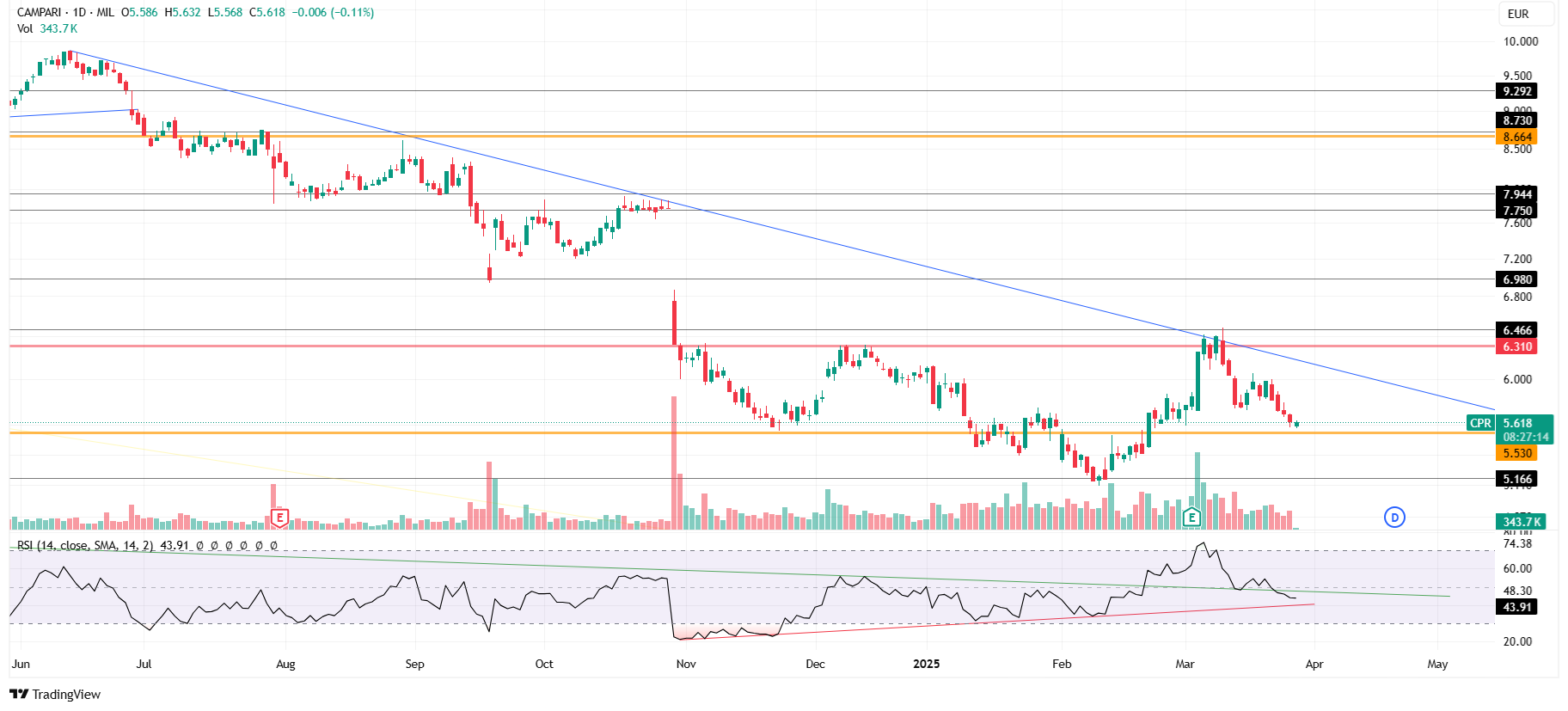Click the RSI 60.00 scale label
Image resolution: width=1568 pixels, height=711 pixels.
1517,568
